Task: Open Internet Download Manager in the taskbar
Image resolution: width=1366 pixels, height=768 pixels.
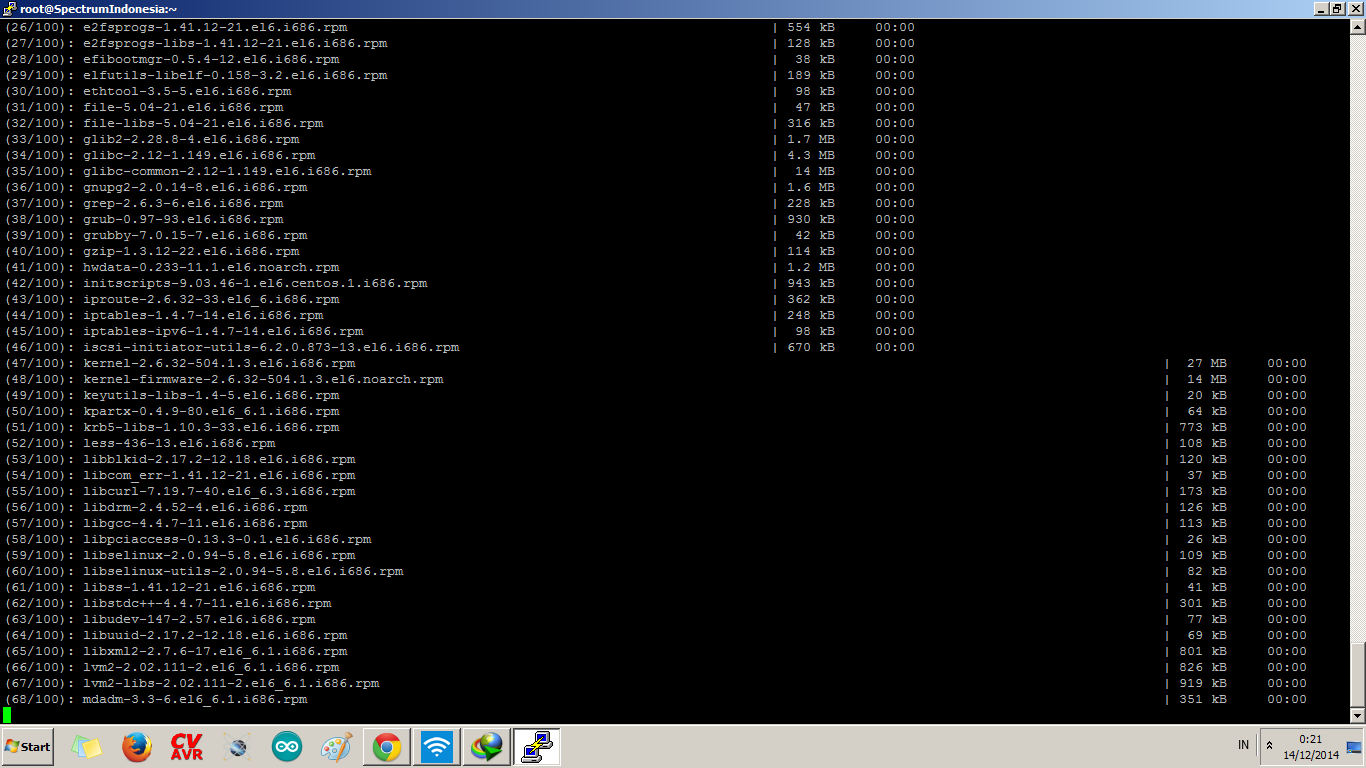Action: click(x=487, y=747)
